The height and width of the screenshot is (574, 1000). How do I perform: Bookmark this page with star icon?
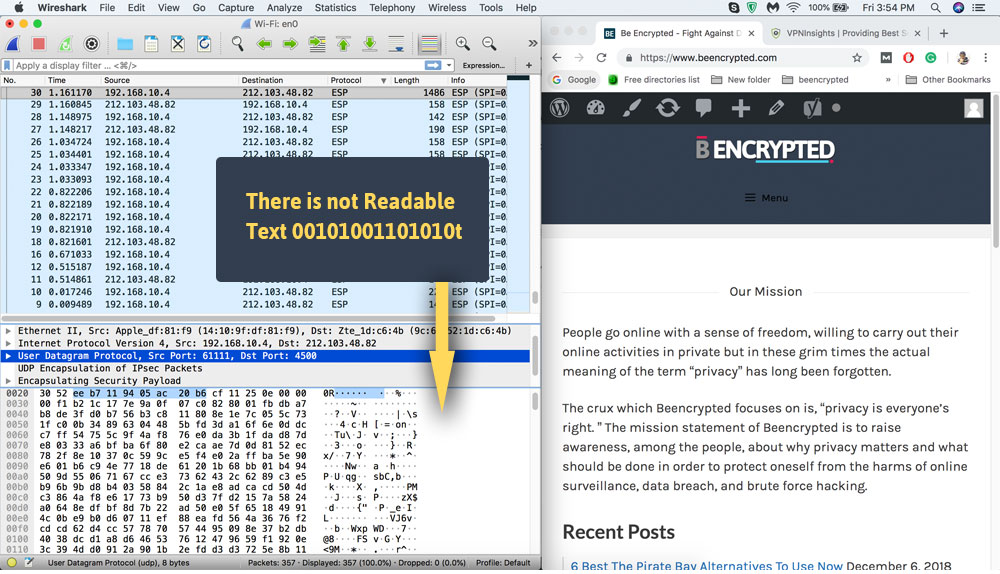click(x=857, y=57)
